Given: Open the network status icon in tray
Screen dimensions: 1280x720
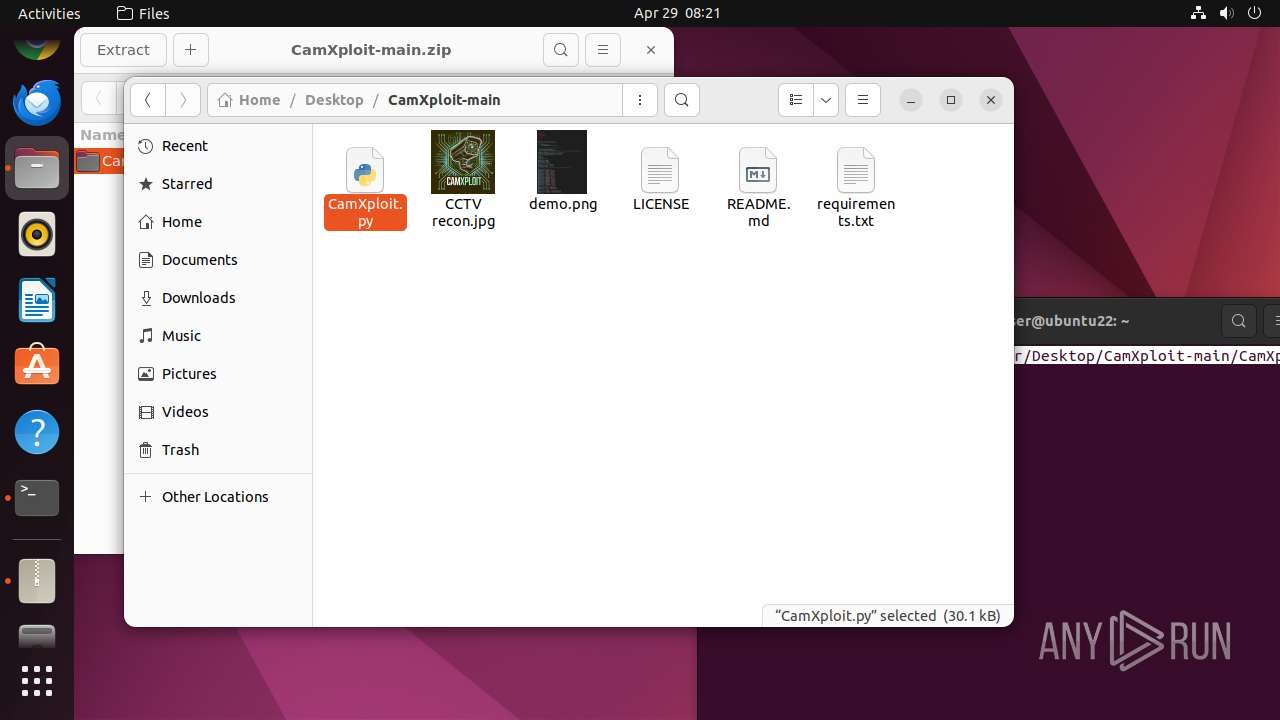Looking at the screenshot, I should tap(1198, 13).
